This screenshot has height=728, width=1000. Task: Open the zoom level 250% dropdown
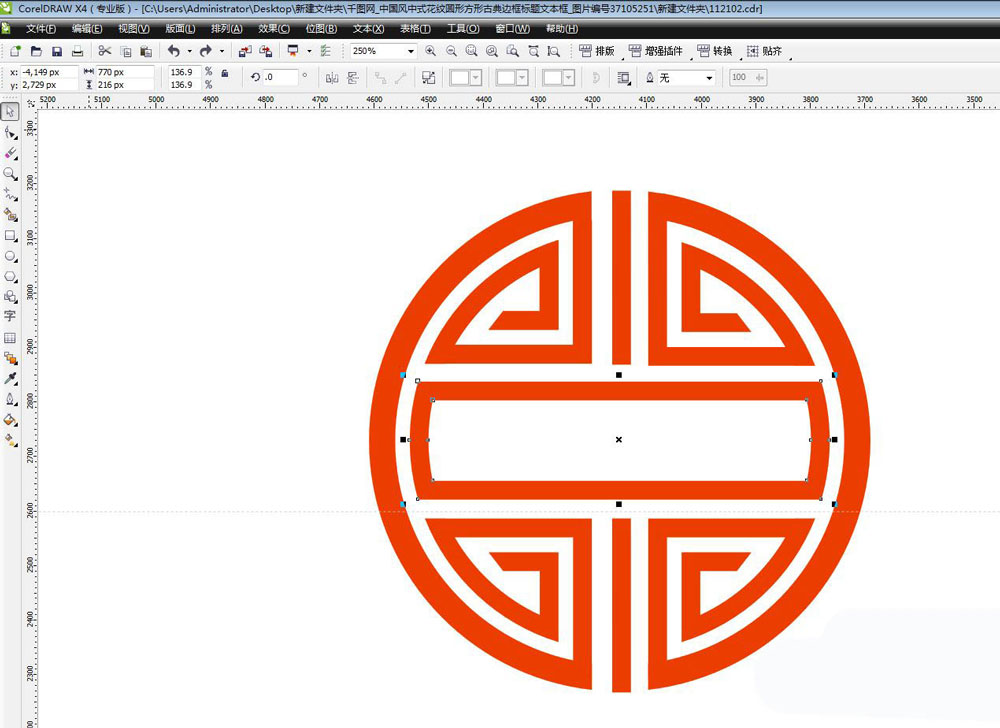pyautogui.click(x=411, y=51)
